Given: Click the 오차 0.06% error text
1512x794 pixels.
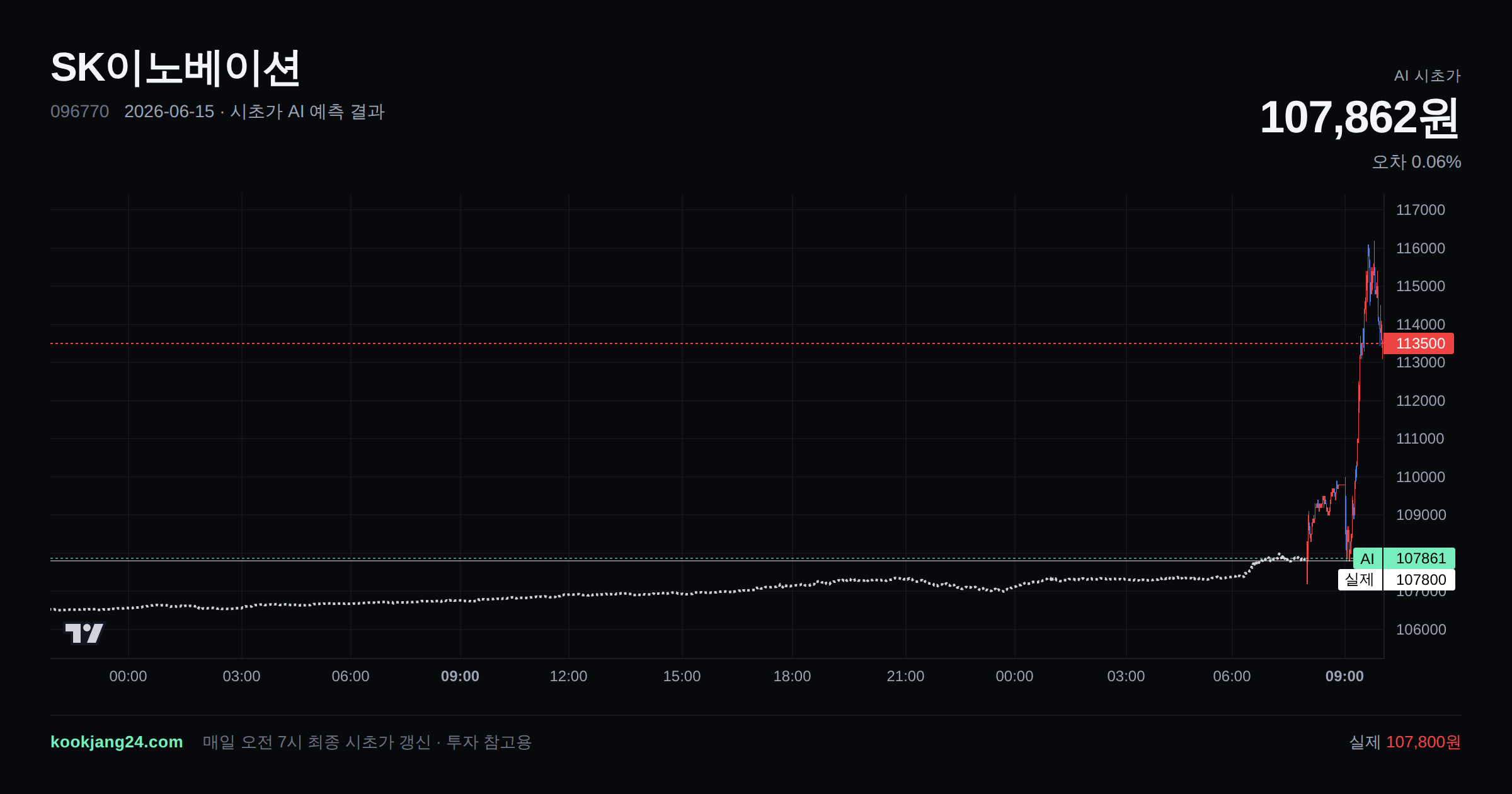Looking at the screenshot, I should coord(1416,162).
